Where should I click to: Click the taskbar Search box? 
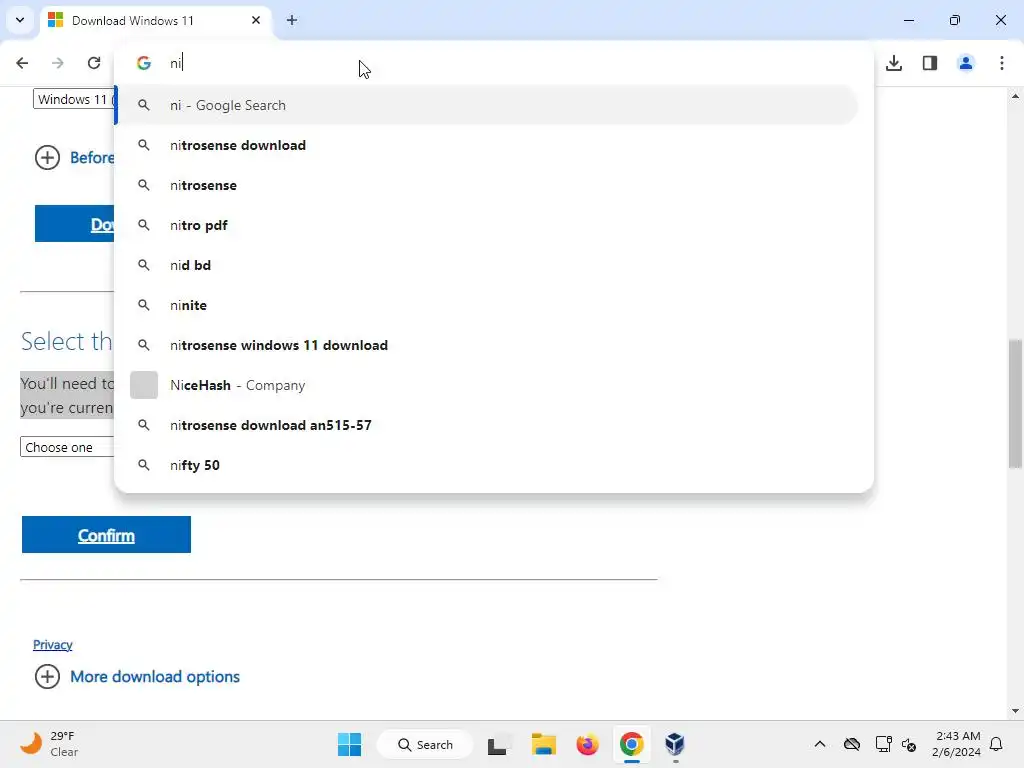(x=425, y=744)
